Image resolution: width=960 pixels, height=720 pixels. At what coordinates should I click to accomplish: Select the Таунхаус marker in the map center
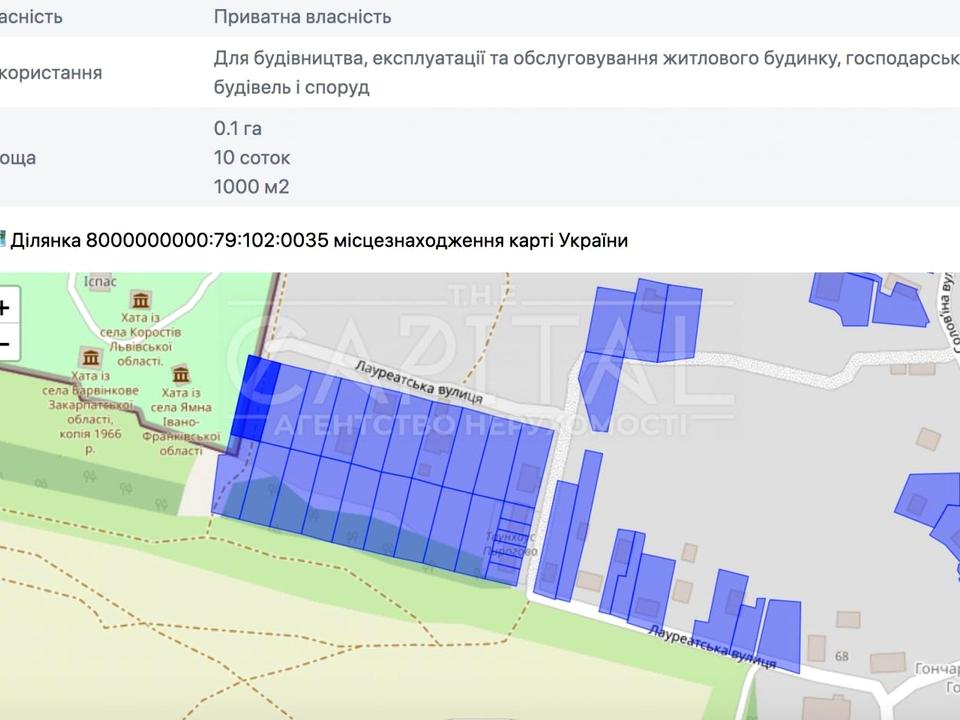(512, 540)
